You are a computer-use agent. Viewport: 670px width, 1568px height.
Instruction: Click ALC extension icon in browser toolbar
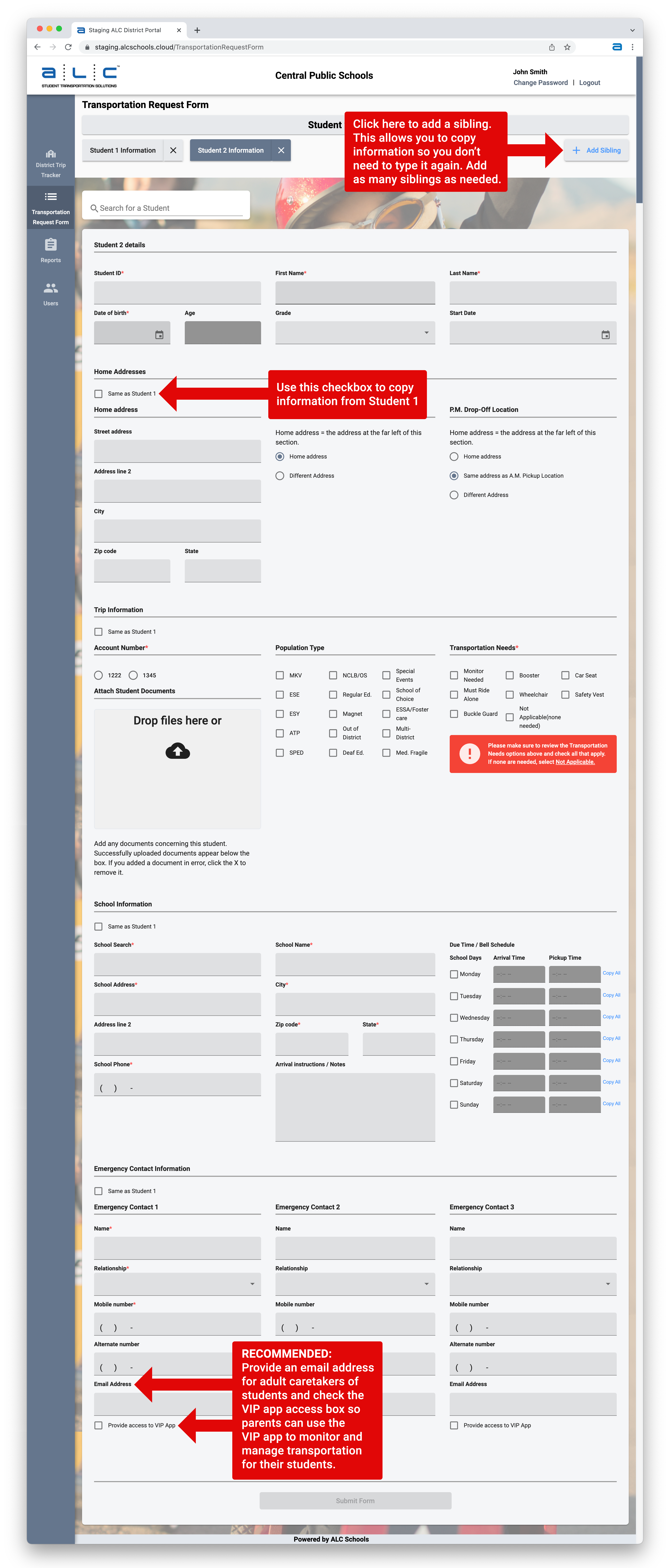pos(616,47)
